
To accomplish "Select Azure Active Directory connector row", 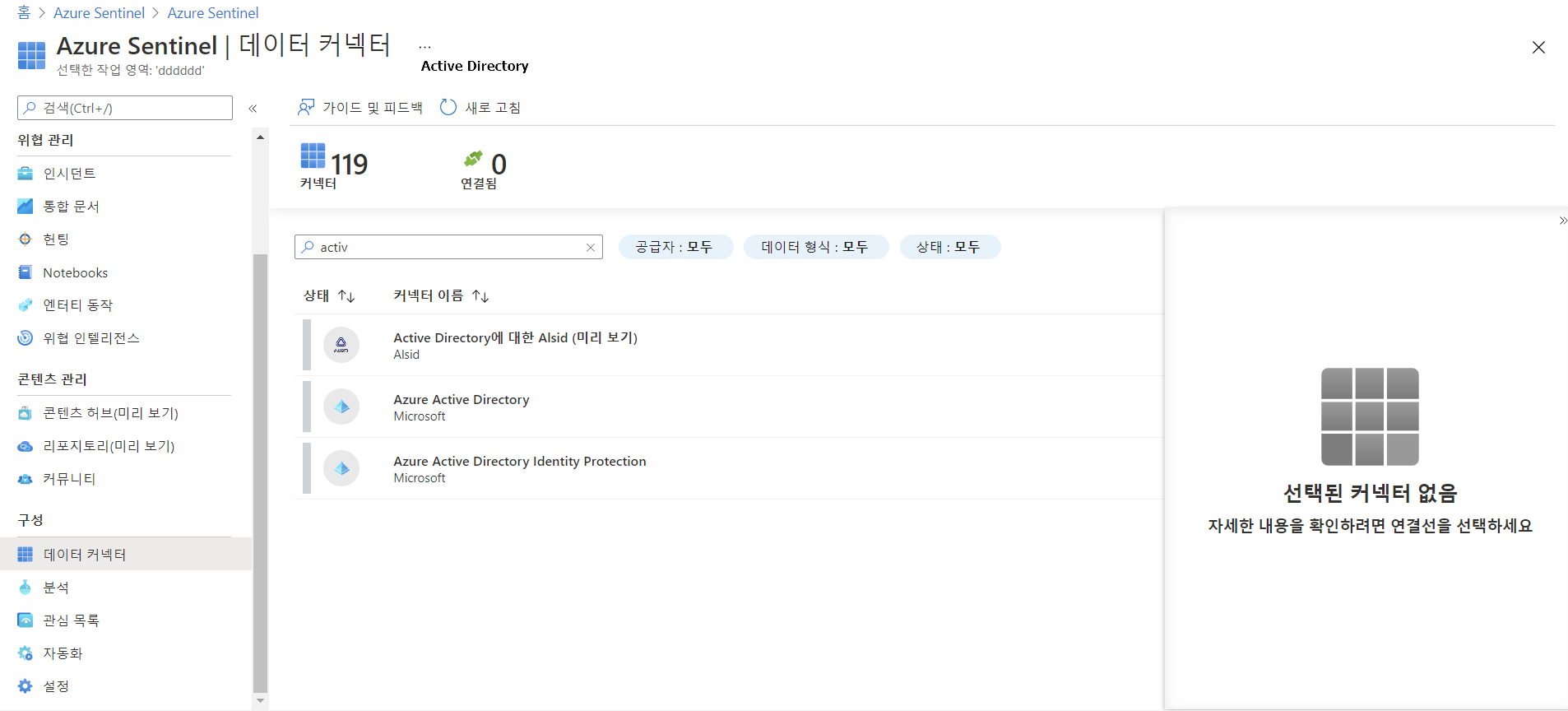I will (x=729, y=407).
